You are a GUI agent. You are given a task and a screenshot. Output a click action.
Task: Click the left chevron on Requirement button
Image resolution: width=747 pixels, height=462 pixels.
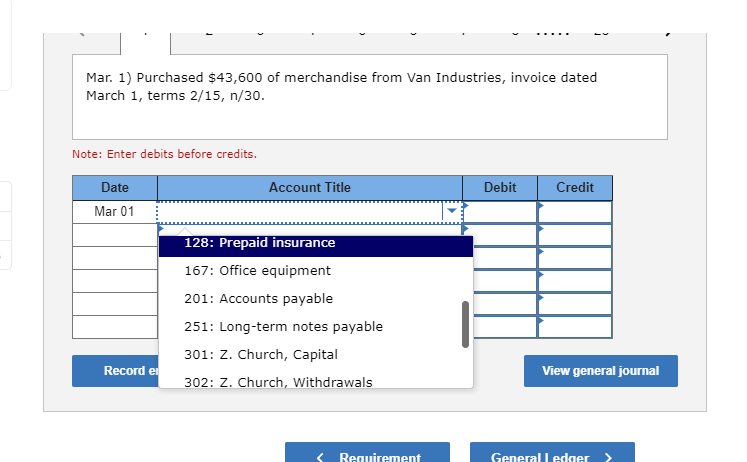(320, 457)
